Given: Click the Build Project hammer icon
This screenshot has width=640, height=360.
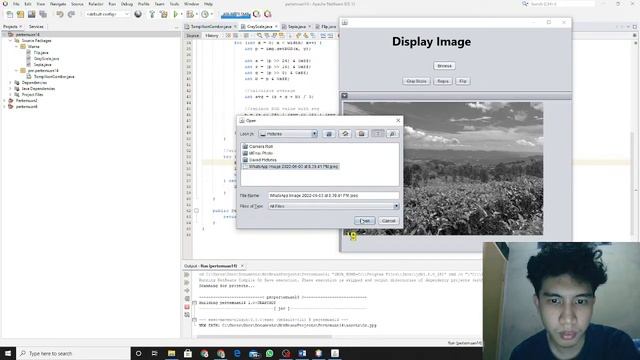Looking at the screenshot, I should coord(152,14).
